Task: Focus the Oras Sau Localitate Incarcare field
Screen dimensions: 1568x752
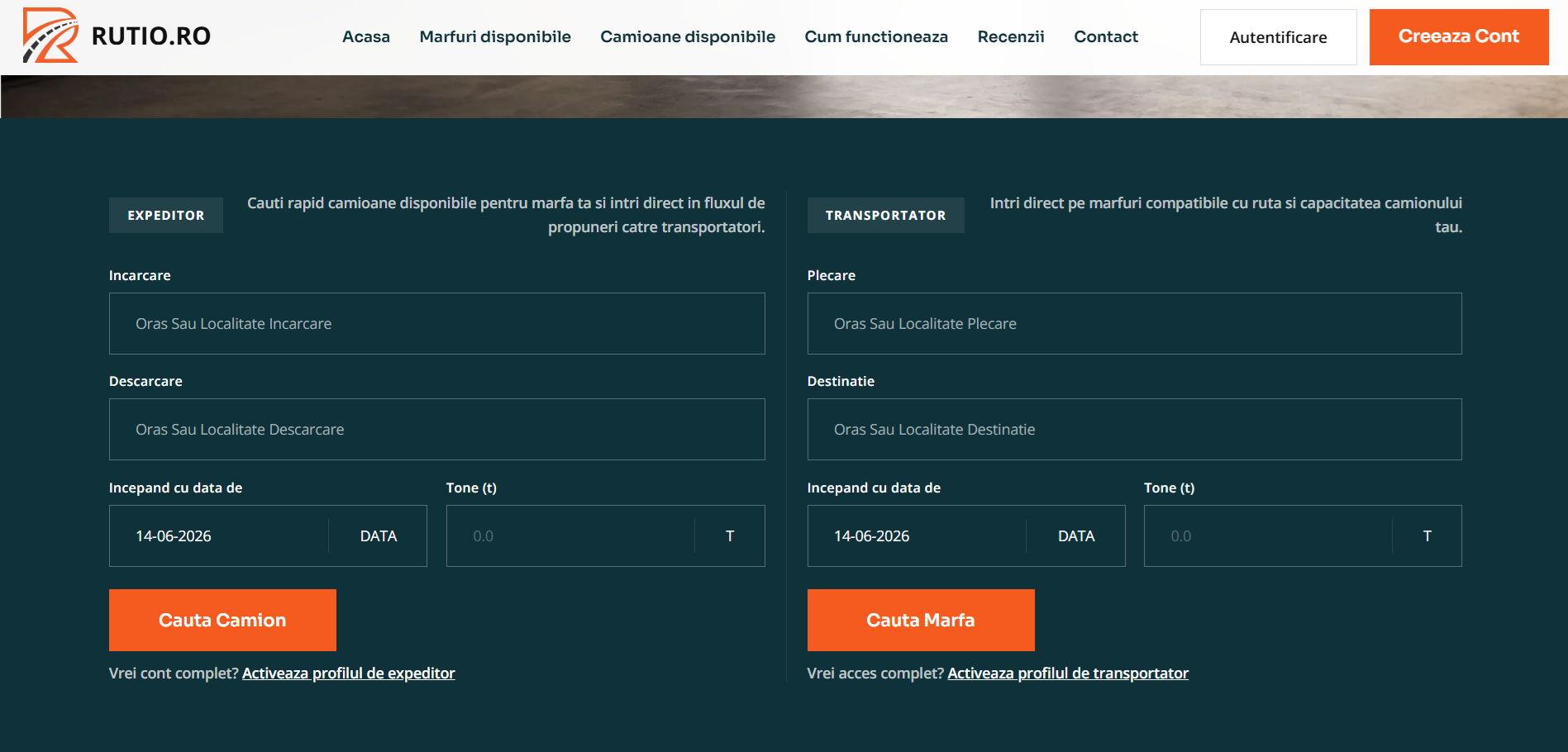Action: [x=437, y=323]
